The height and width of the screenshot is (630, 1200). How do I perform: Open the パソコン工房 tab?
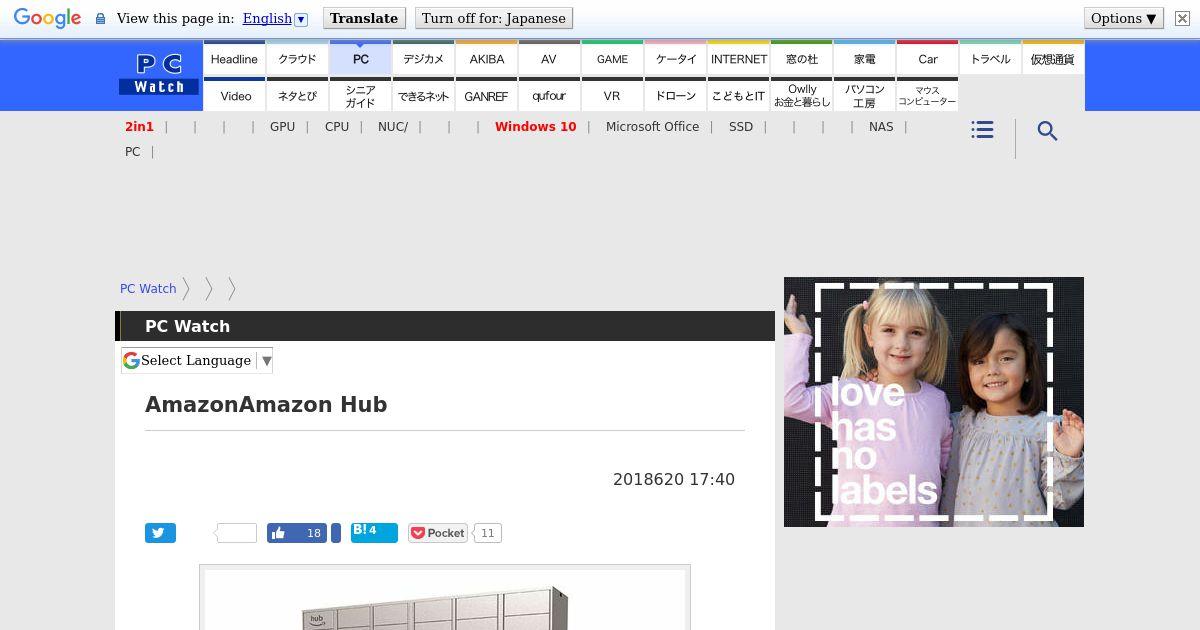click(865, 96)
